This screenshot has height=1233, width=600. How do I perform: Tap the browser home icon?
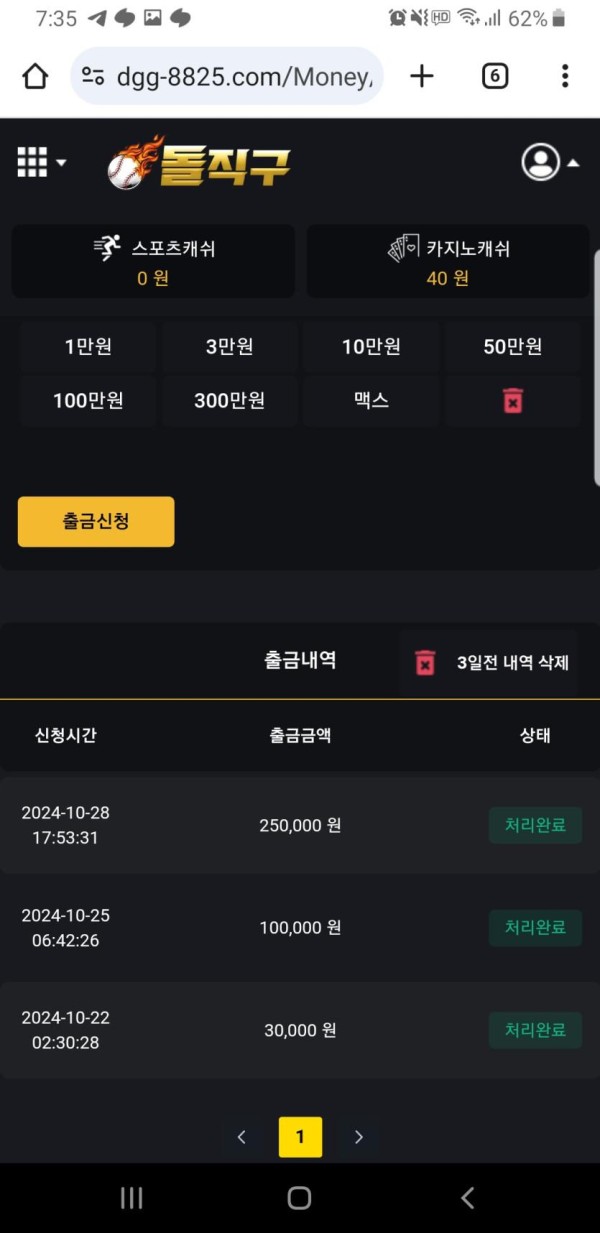35,76
